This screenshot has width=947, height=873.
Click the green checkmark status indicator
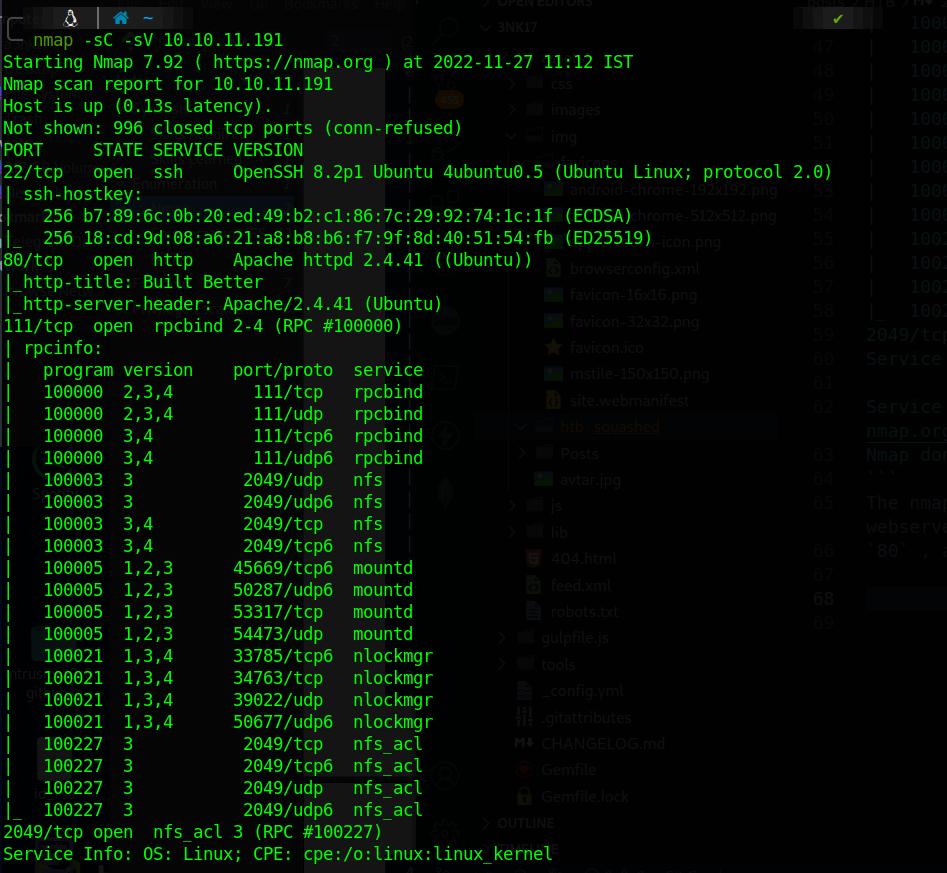tap(838, 18)
